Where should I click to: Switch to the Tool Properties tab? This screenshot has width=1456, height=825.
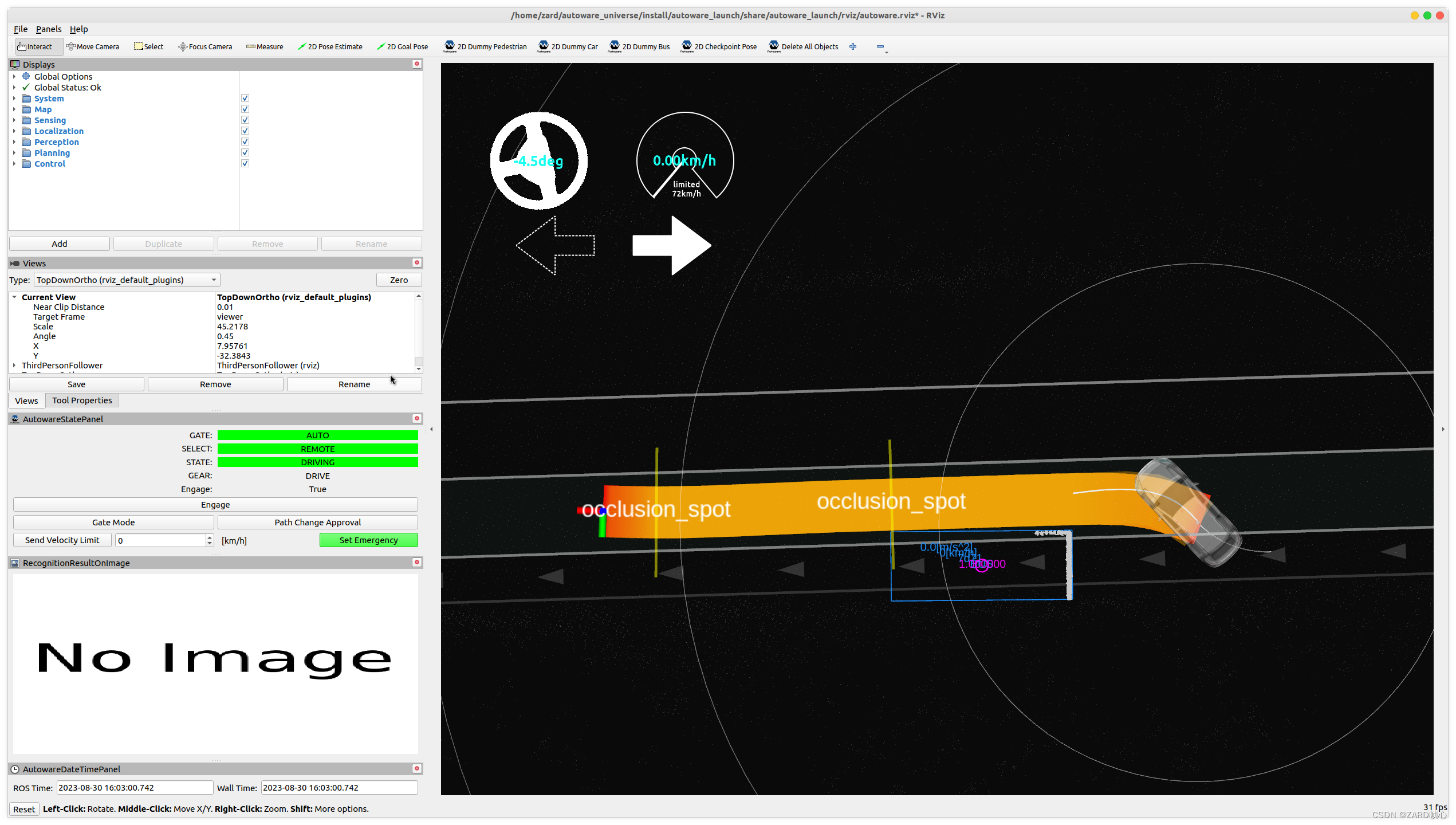coord(82,400)
